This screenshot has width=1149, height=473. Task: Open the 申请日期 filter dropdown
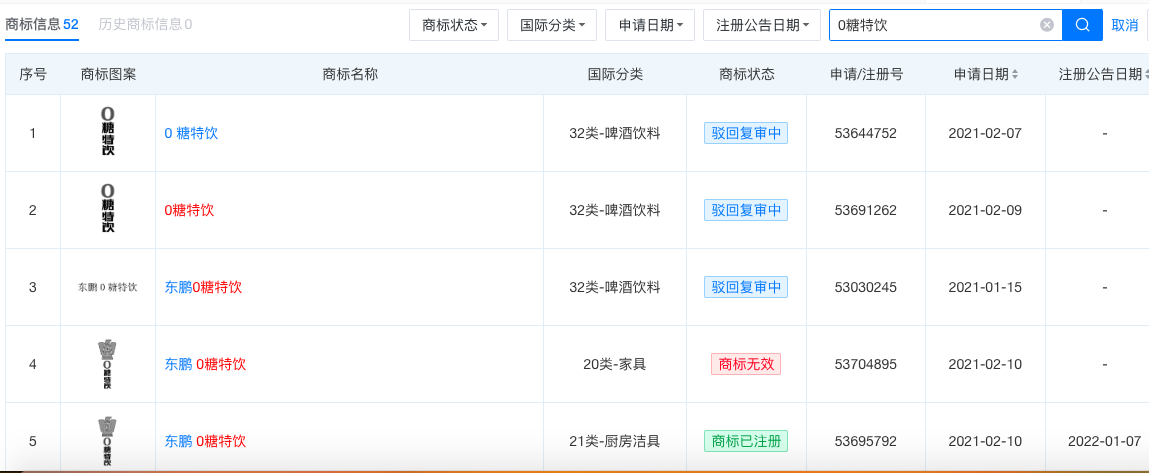coord(650,25)
